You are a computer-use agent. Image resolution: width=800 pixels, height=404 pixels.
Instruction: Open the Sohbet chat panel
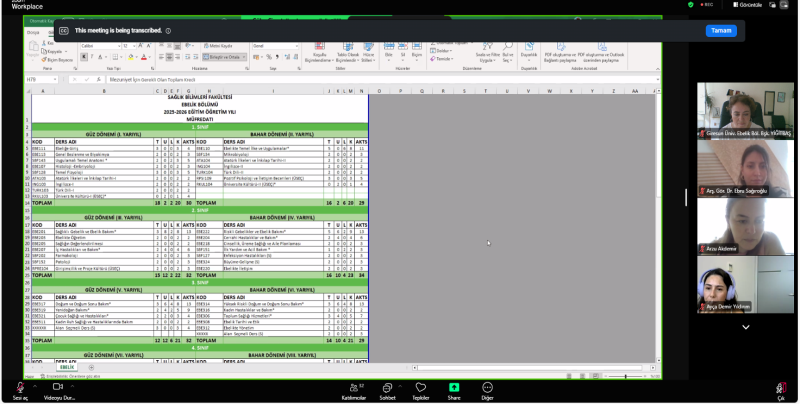coord(387,391)
